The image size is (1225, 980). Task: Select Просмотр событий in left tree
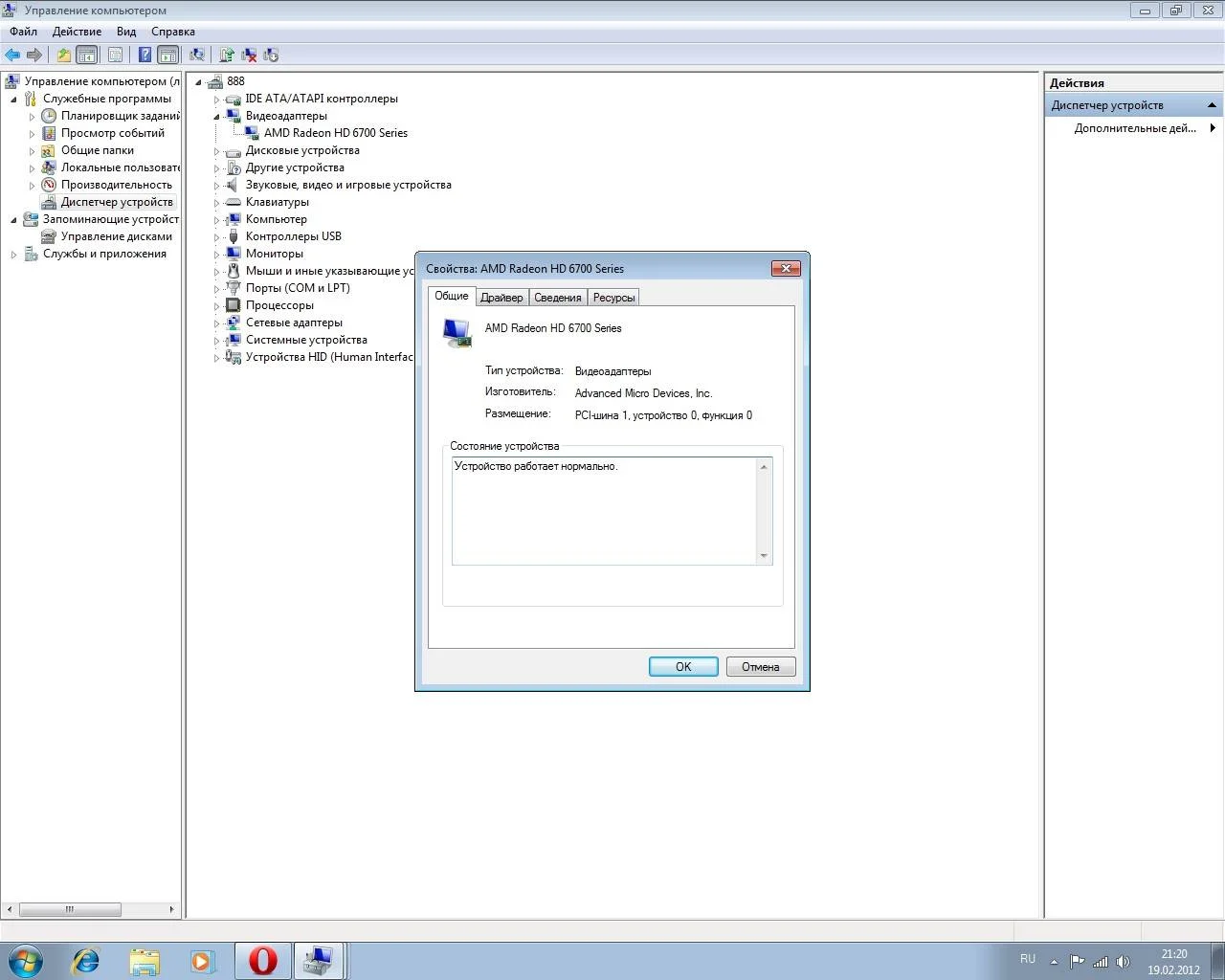(x=113, y=133)
